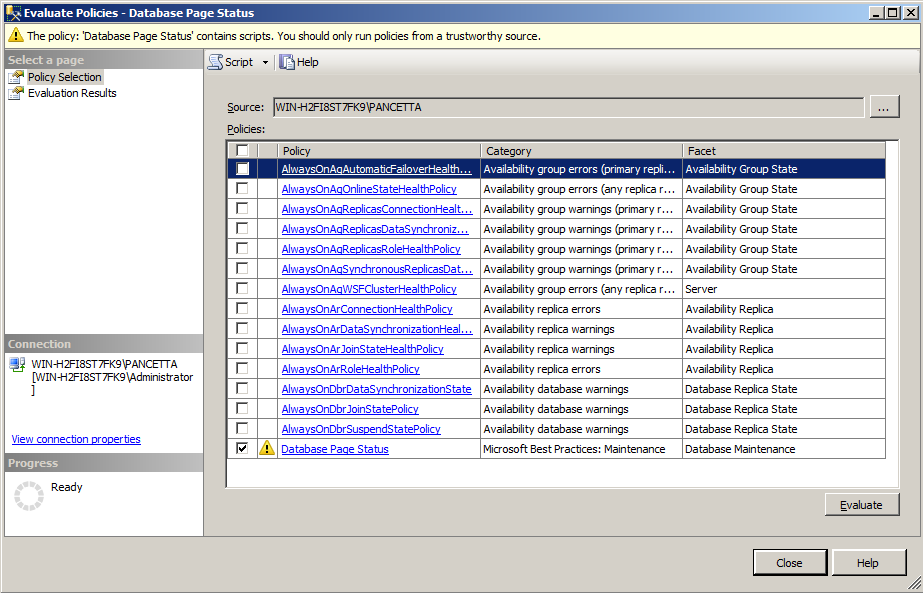
Task: Check the AlwaysOnArConnectionHealthPolicy checkbox
Action: pos(242,309)
